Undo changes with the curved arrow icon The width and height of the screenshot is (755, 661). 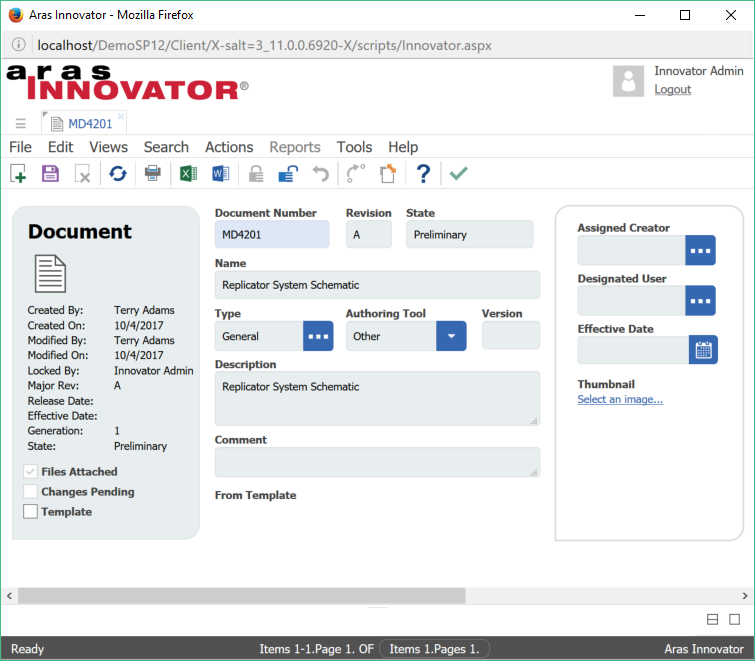[320, 173]
